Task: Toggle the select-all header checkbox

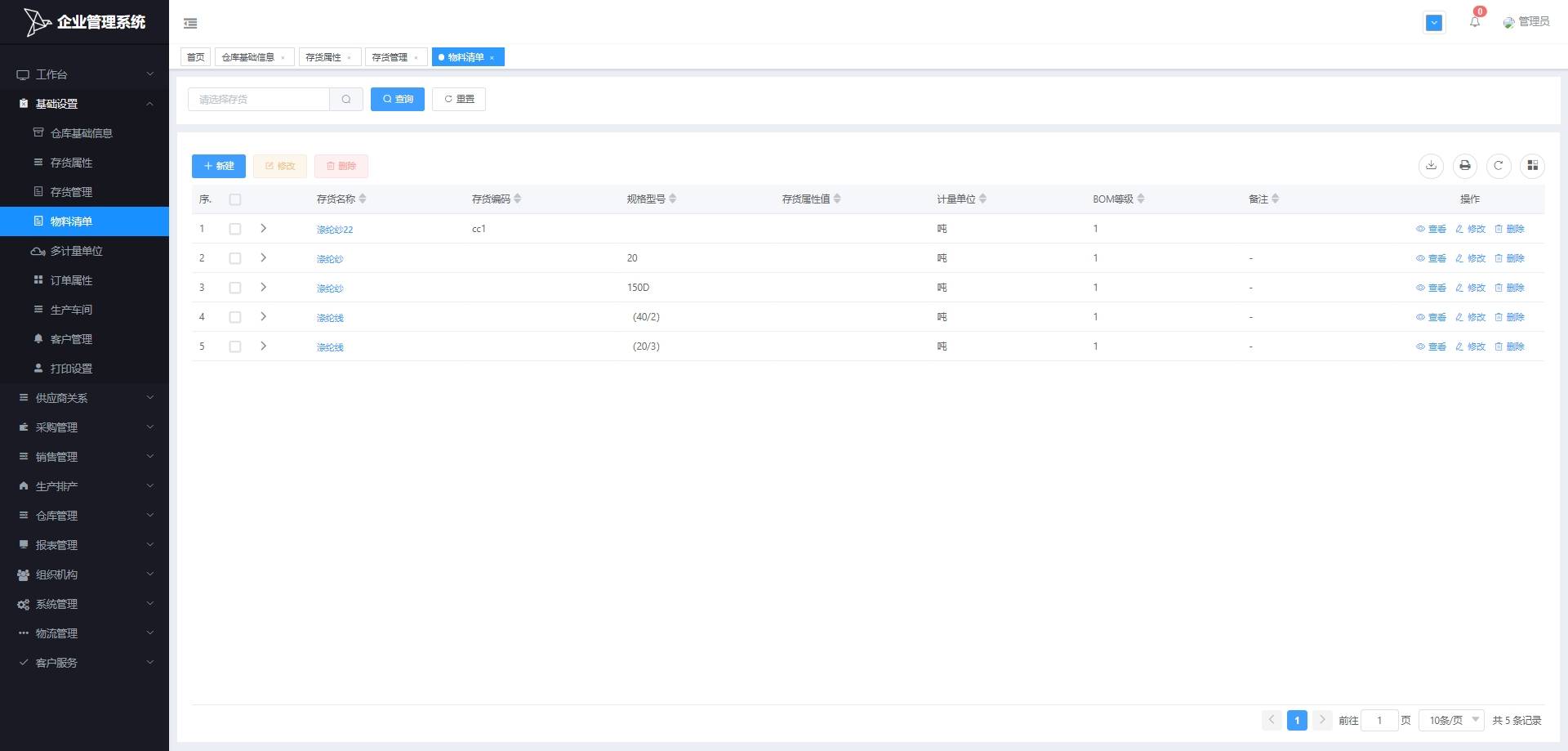Action: coord(235,199)
